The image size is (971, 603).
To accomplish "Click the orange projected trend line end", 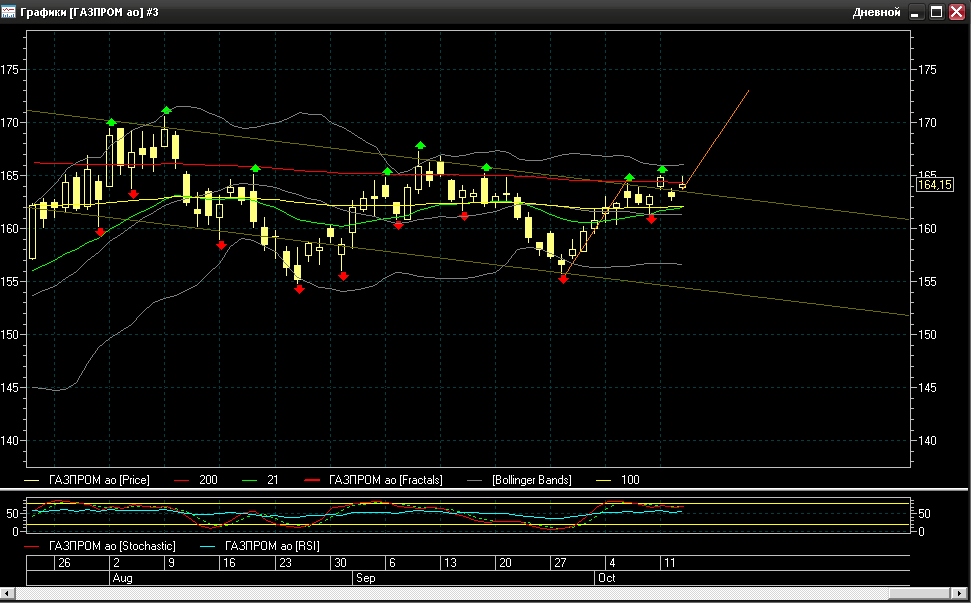I will [748, 92].
